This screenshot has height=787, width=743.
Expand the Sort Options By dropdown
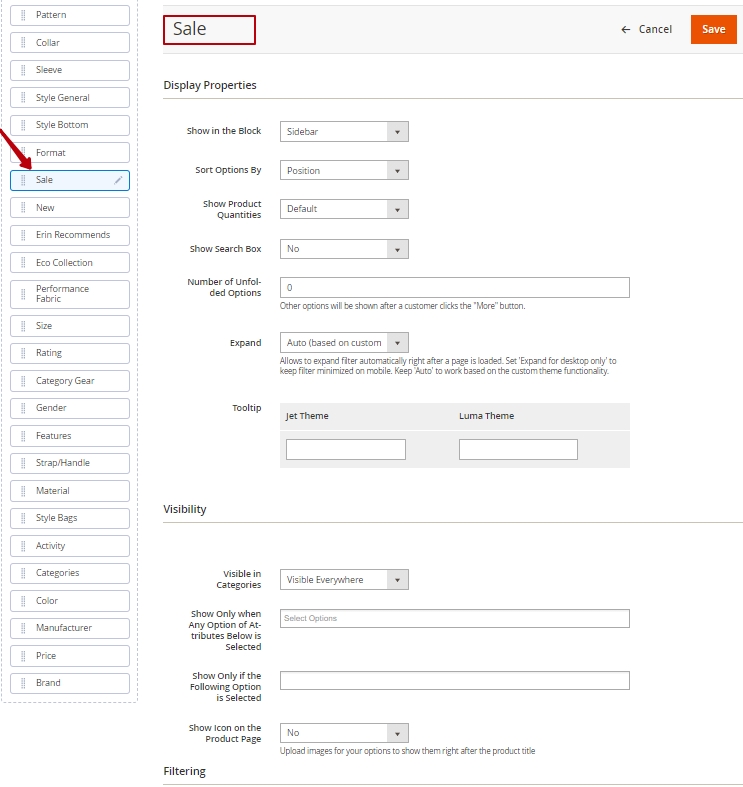[x=344, y=171]
